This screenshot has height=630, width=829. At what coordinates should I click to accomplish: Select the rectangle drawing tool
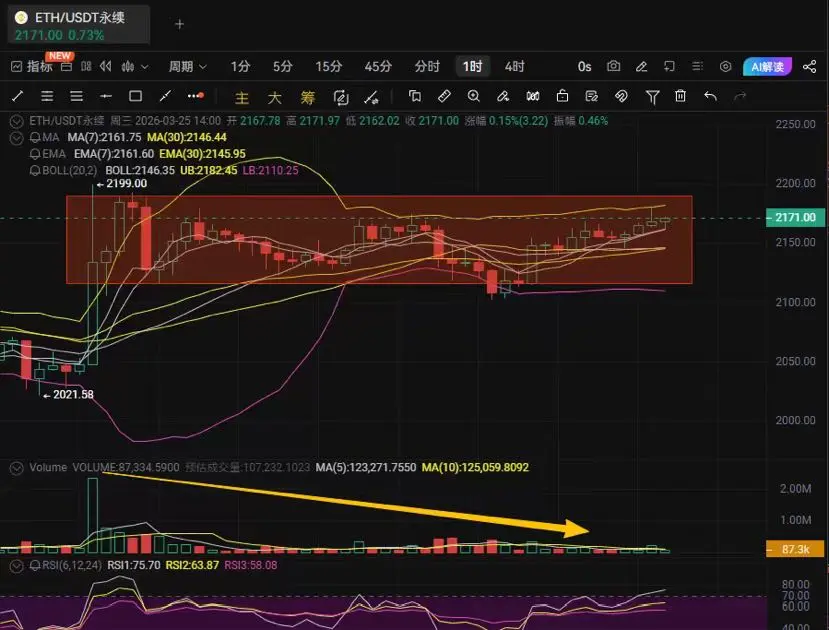coord(135,96)
